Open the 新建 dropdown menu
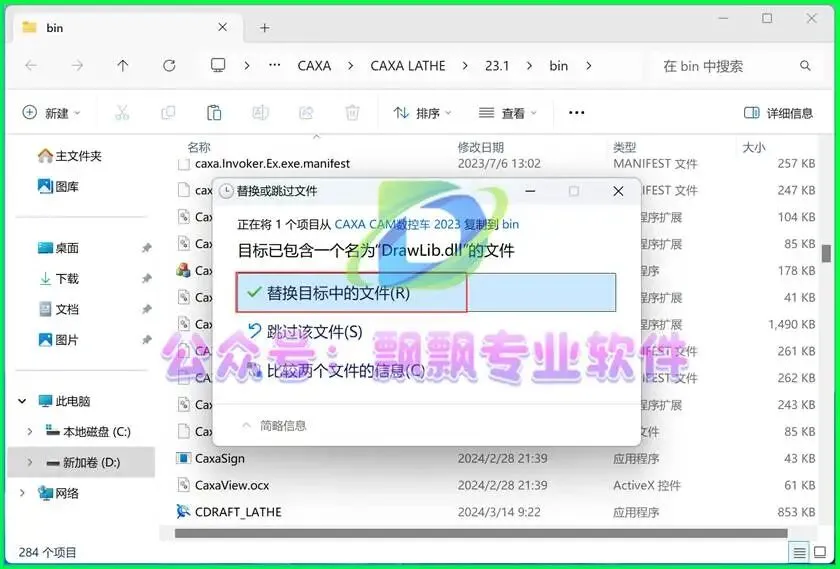840x569 pixels. click(x=51, y=113)
